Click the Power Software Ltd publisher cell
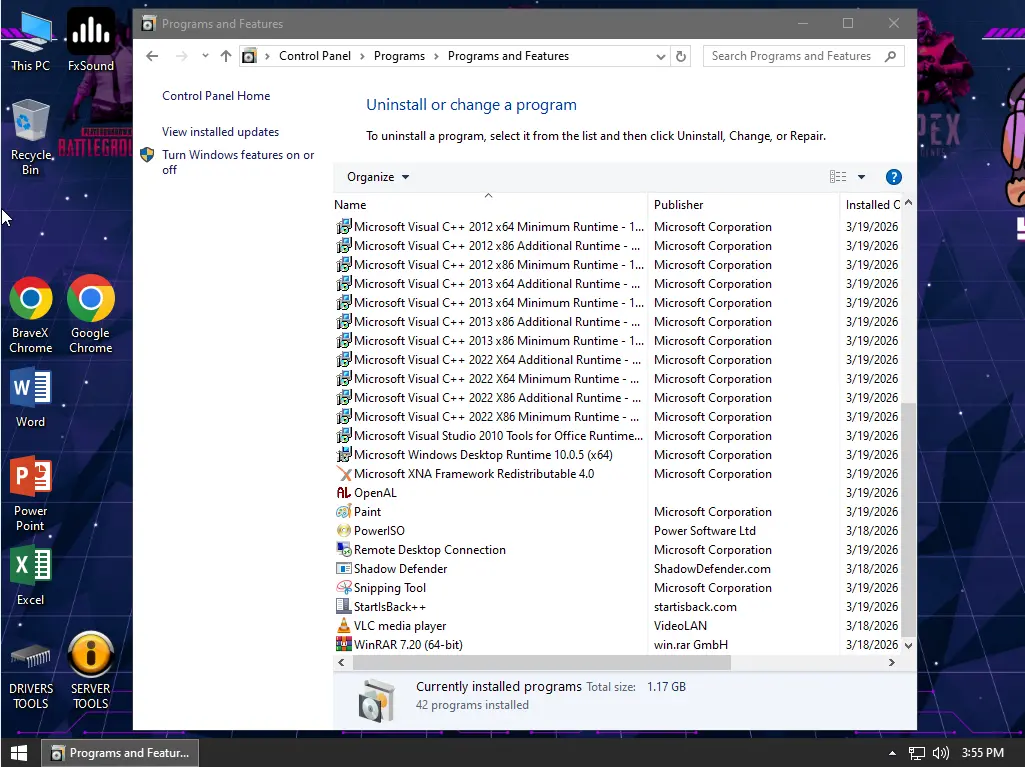Image resolution: width=1025 pixels, height=767 pixels. point(705,531)
